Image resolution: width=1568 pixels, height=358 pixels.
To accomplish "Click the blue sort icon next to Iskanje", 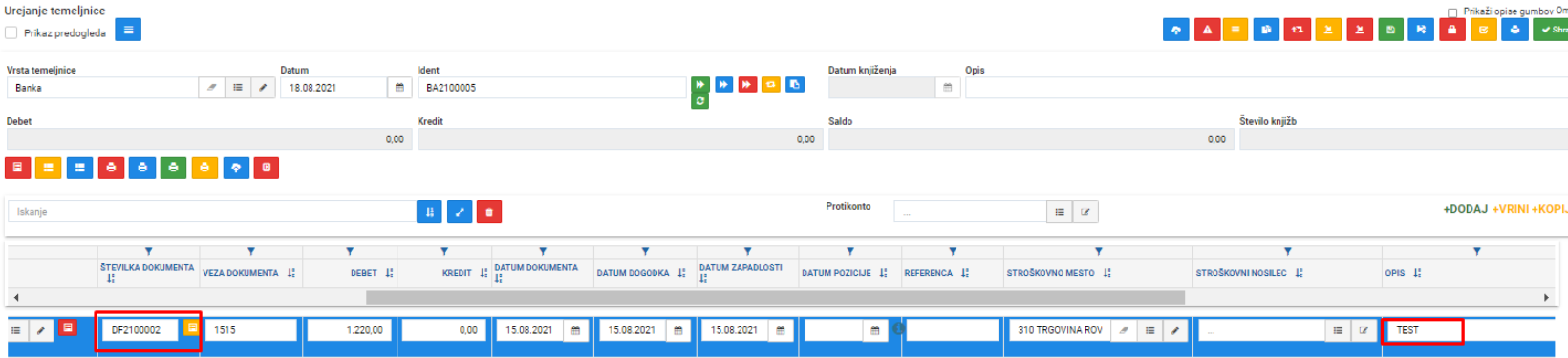I will 429,212.
